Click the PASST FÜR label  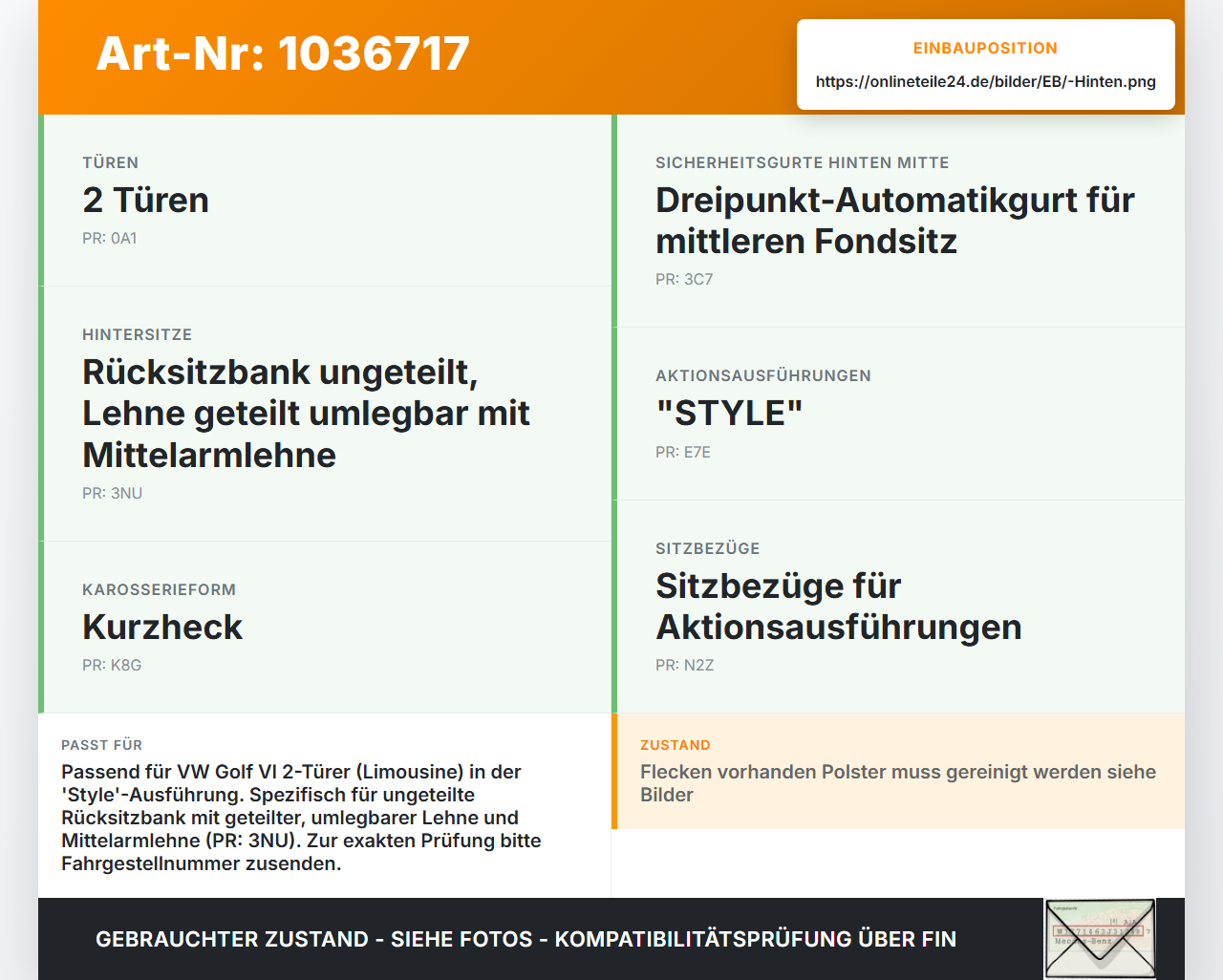click(102, 745)
